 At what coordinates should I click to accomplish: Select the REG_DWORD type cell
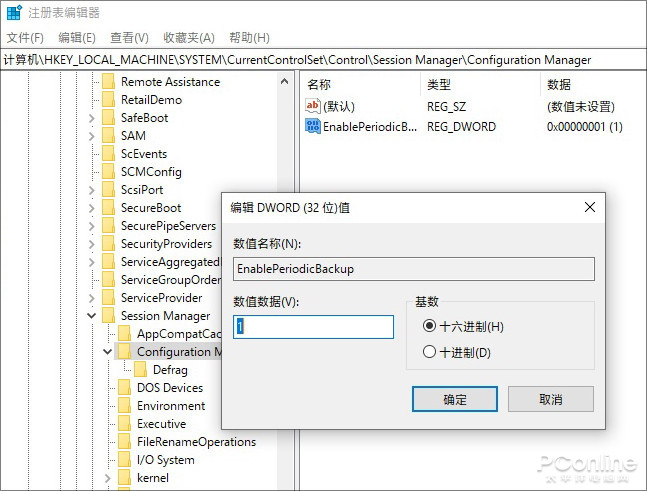pyautogui.click(x=461, y=127)
